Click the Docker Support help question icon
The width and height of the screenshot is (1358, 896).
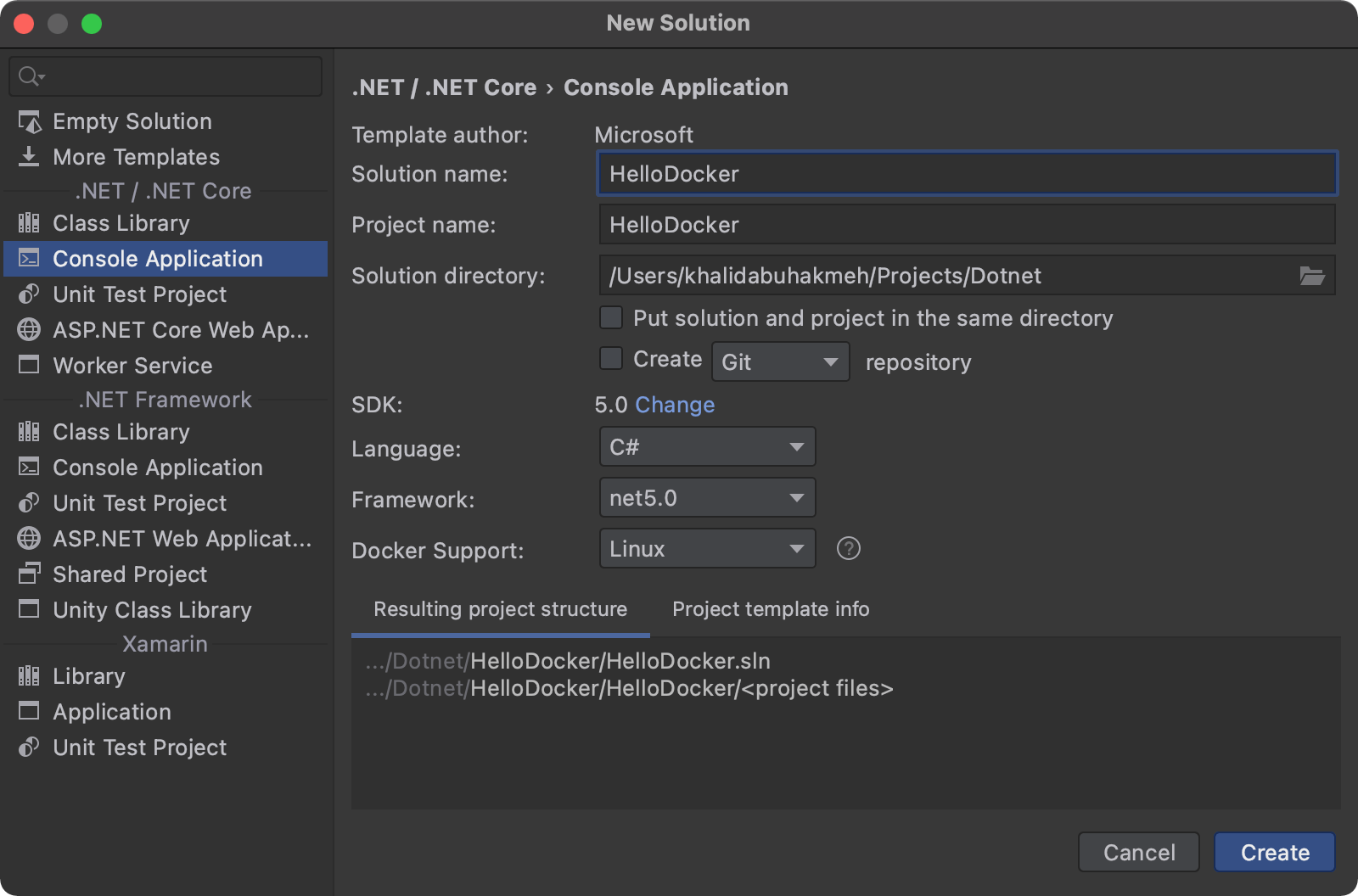848,549
